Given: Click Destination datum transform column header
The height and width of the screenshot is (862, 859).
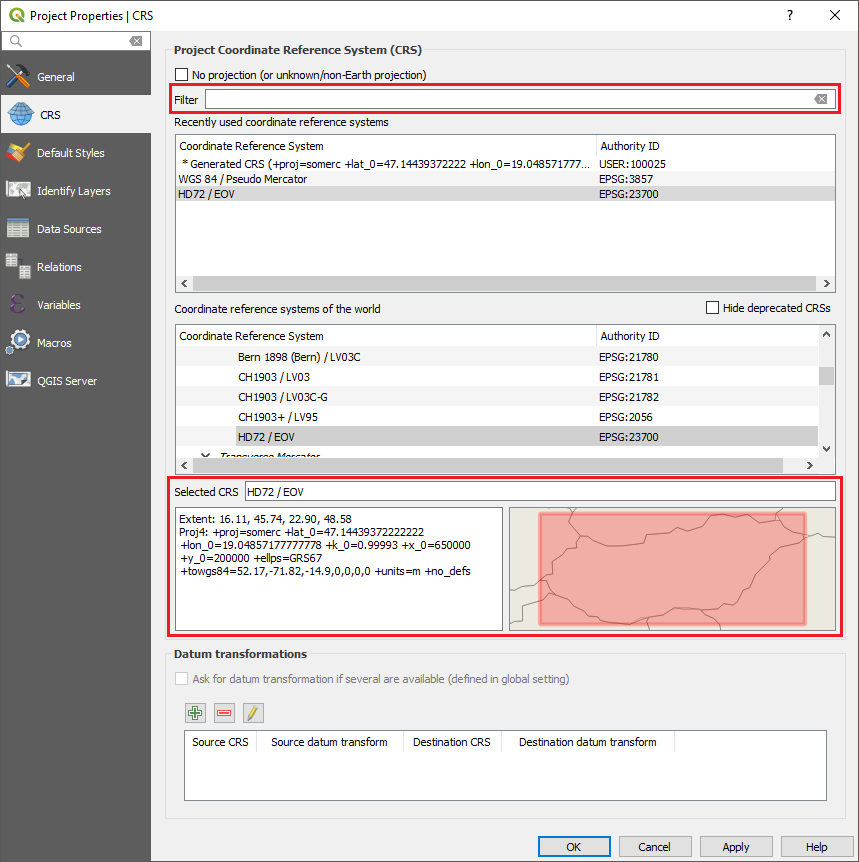Looking at the screenshot, I should 588,742.
